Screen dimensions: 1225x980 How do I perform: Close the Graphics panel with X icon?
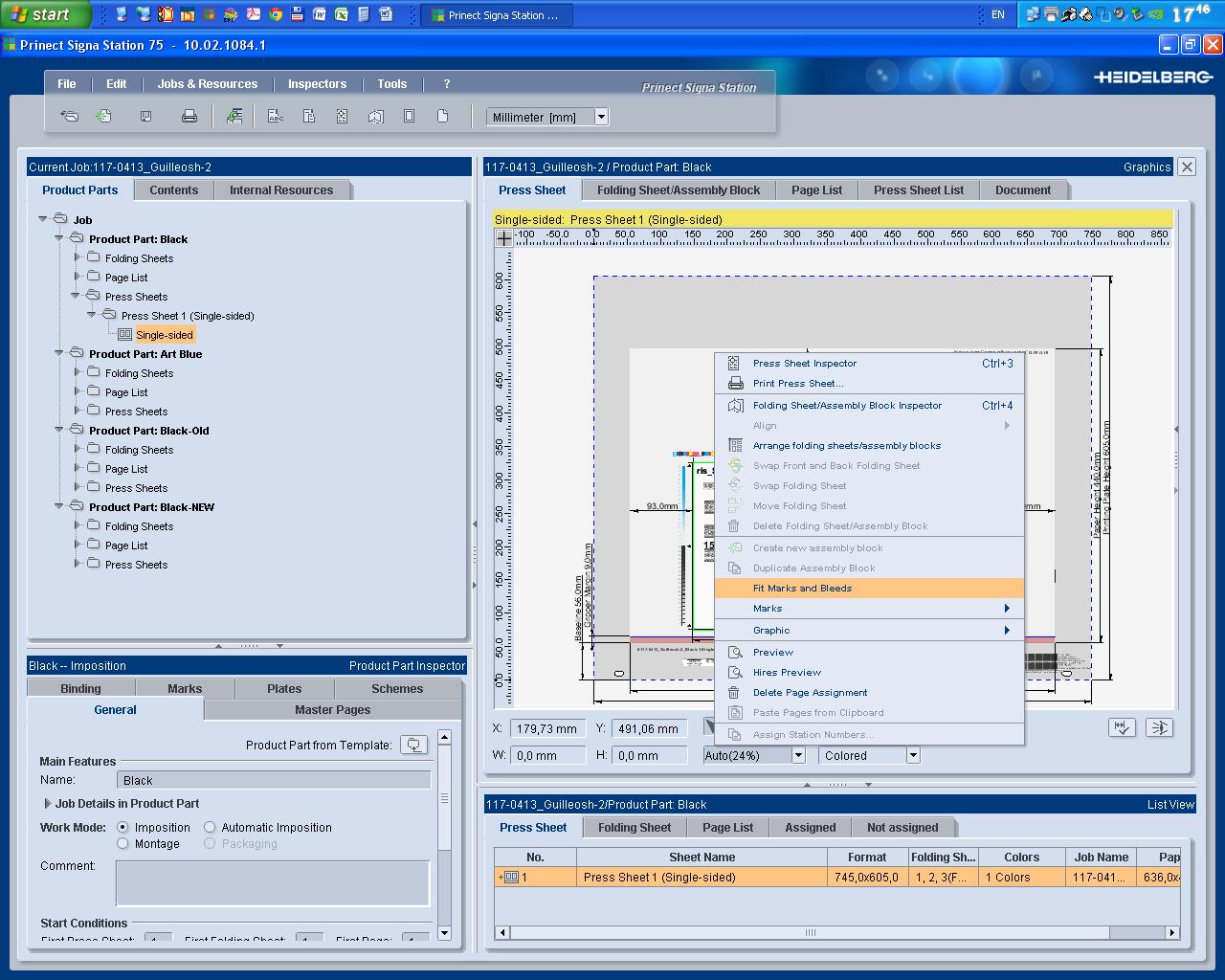(1187, 167)
